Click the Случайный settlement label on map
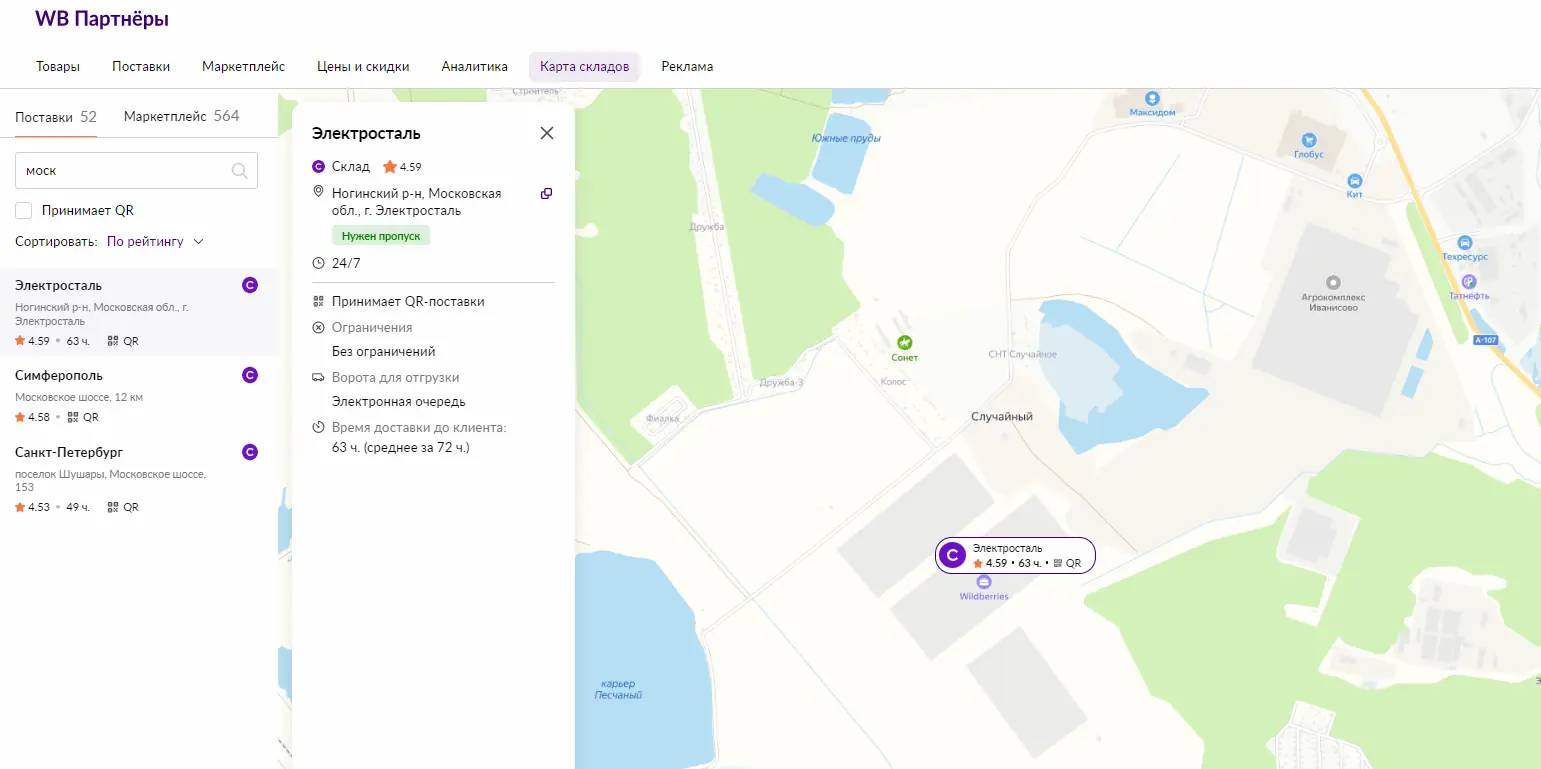Viewport: 1541px width, 769px height. 1002,416
